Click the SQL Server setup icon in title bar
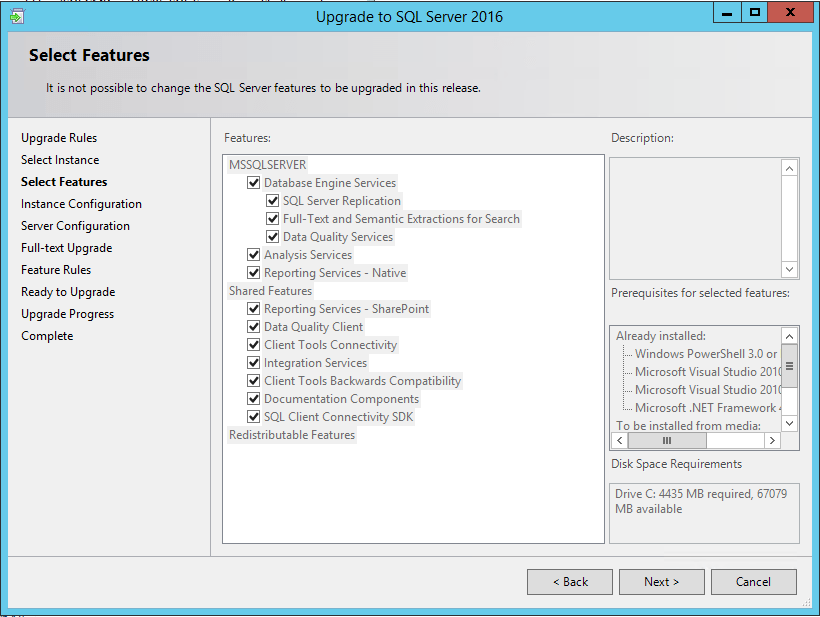 click(x=16, y=17)
